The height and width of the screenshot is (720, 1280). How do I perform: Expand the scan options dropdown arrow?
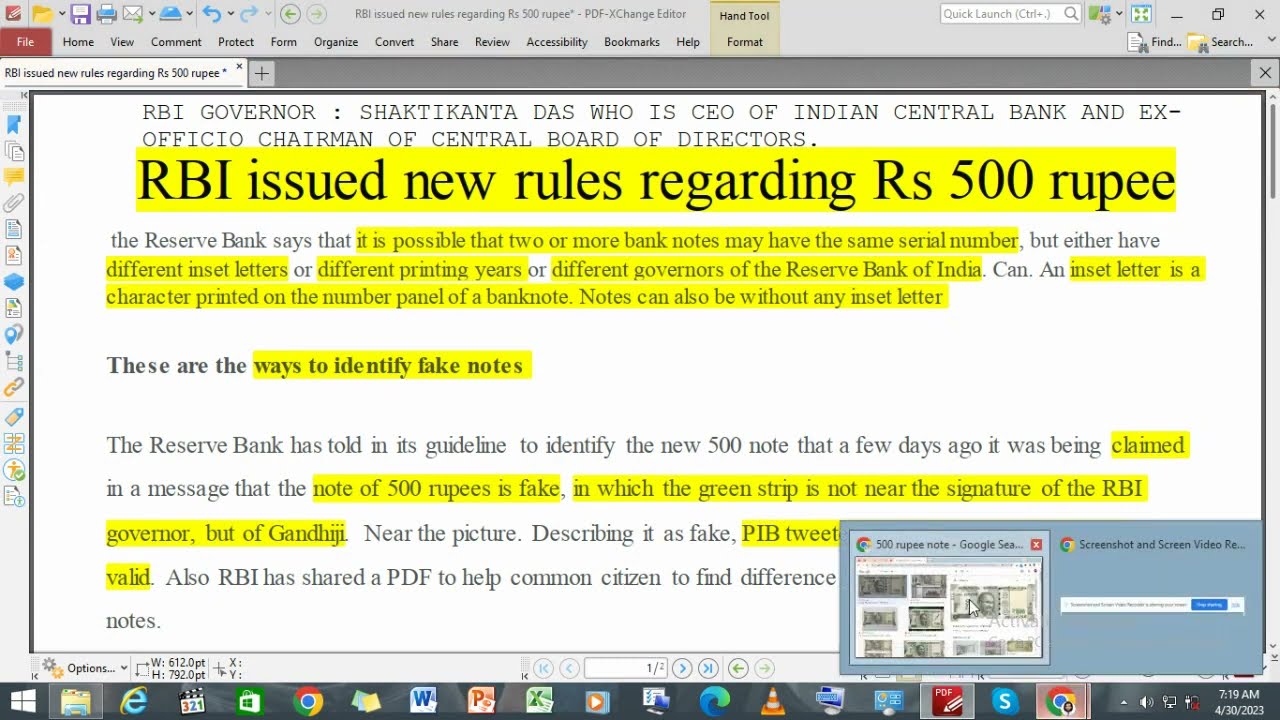(190, 14)
